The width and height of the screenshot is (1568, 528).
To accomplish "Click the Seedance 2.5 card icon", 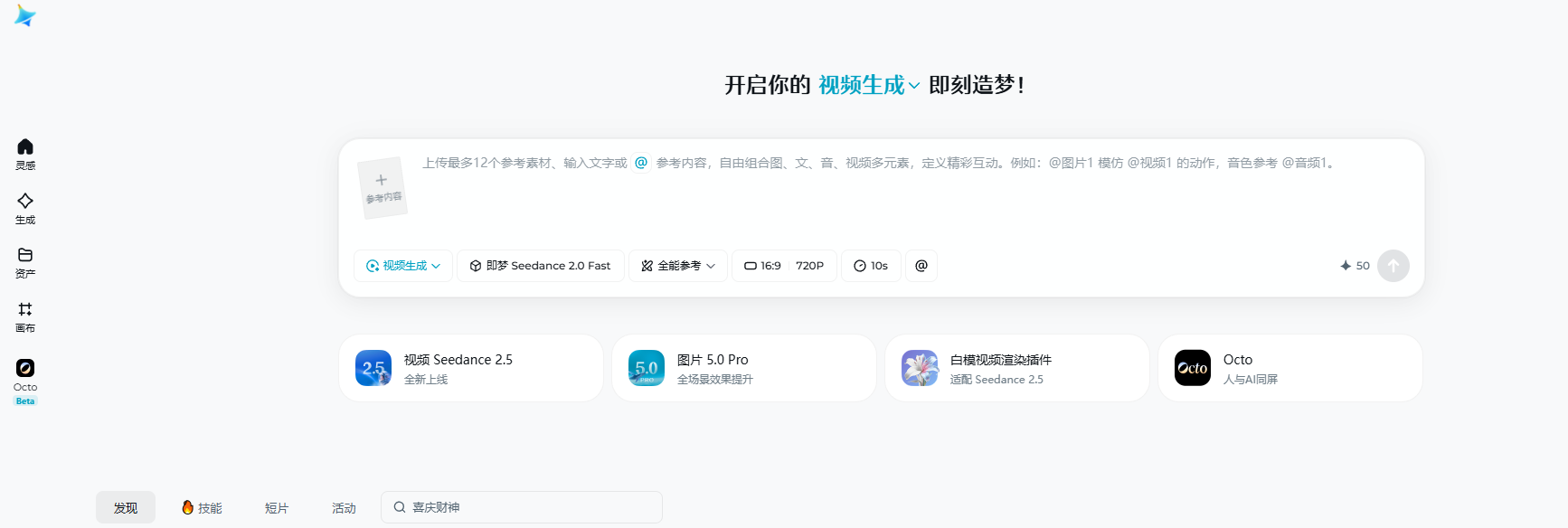I will (x=373, y=368).
